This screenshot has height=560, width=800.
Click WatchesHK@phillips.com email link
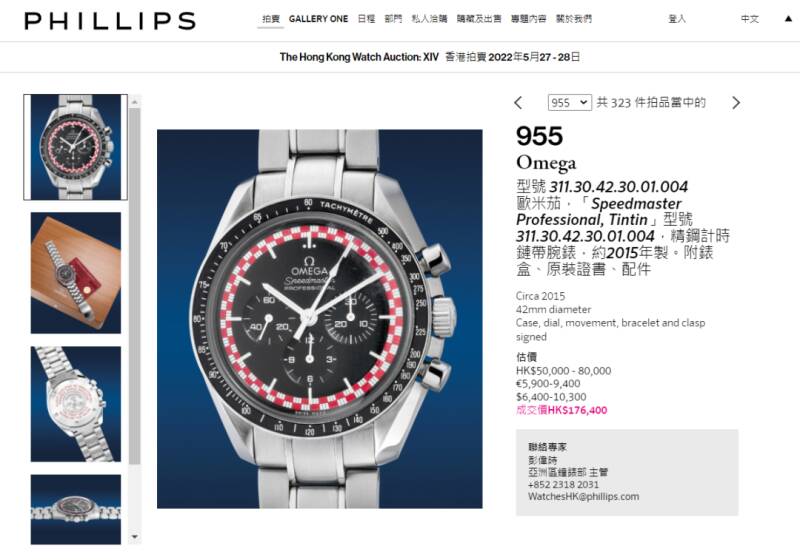tap(583, 496)
